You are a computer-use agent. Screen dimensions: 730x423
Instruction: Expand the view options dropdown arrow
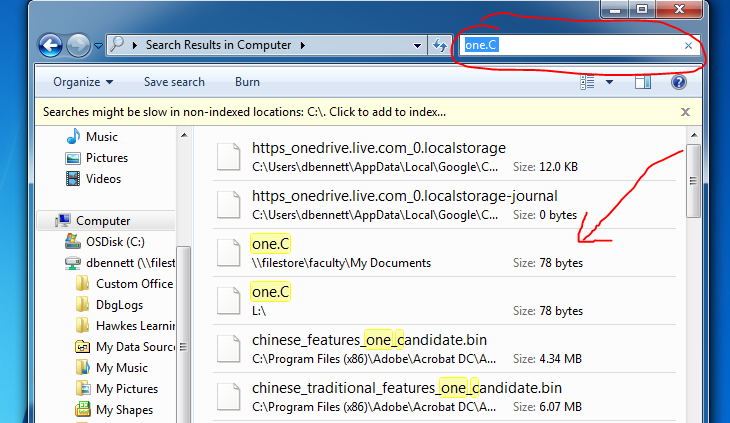[610, 82]
